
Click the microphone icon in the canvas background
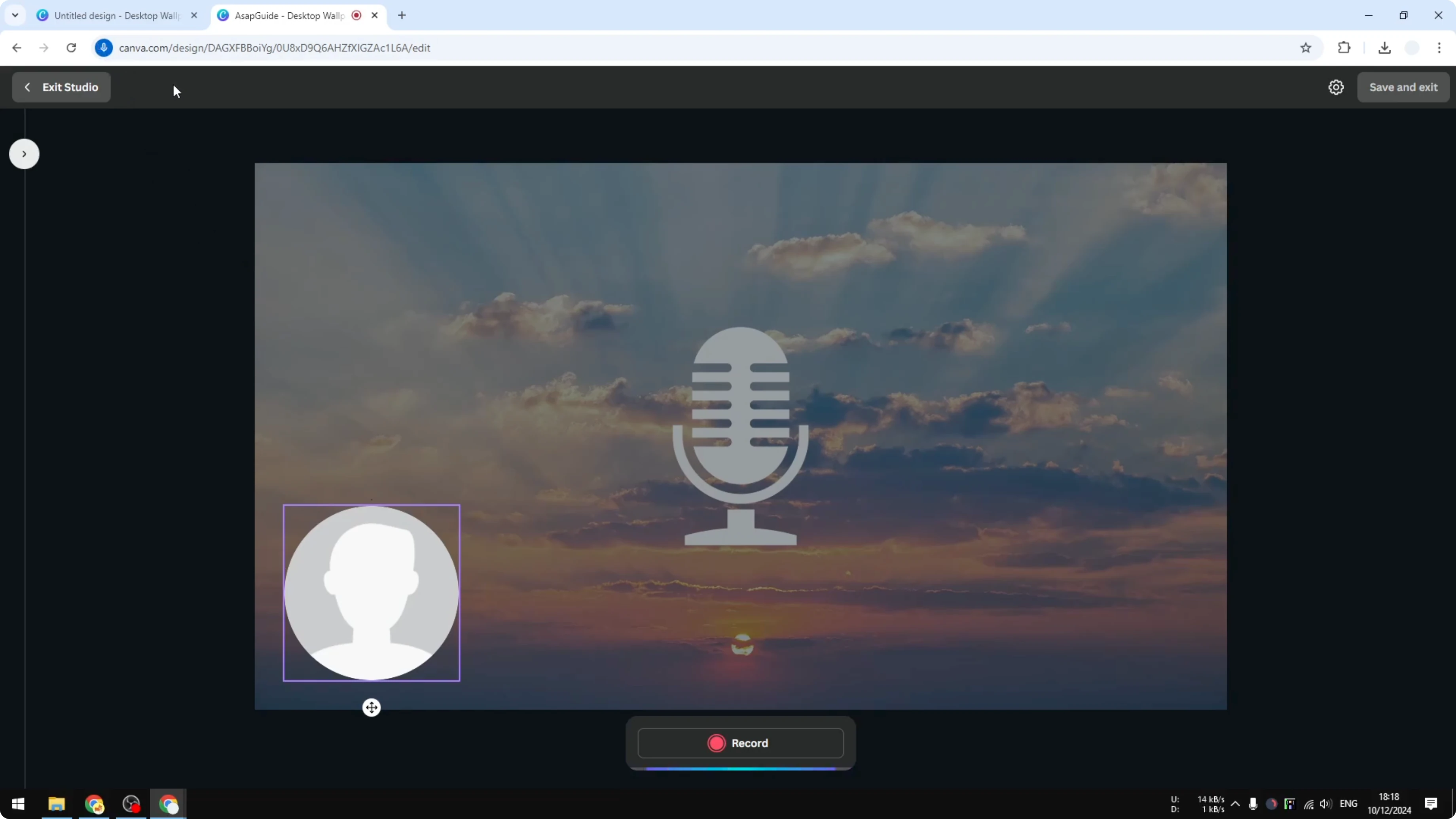(x=740, y=435)
